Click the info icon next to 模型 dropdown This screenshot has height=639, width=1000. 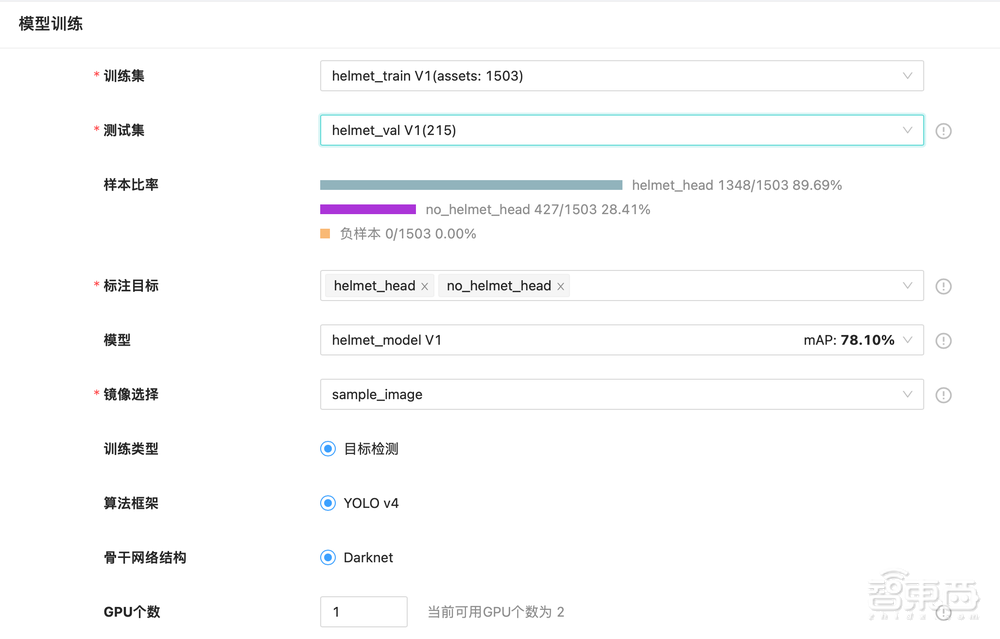pos(943,341)
